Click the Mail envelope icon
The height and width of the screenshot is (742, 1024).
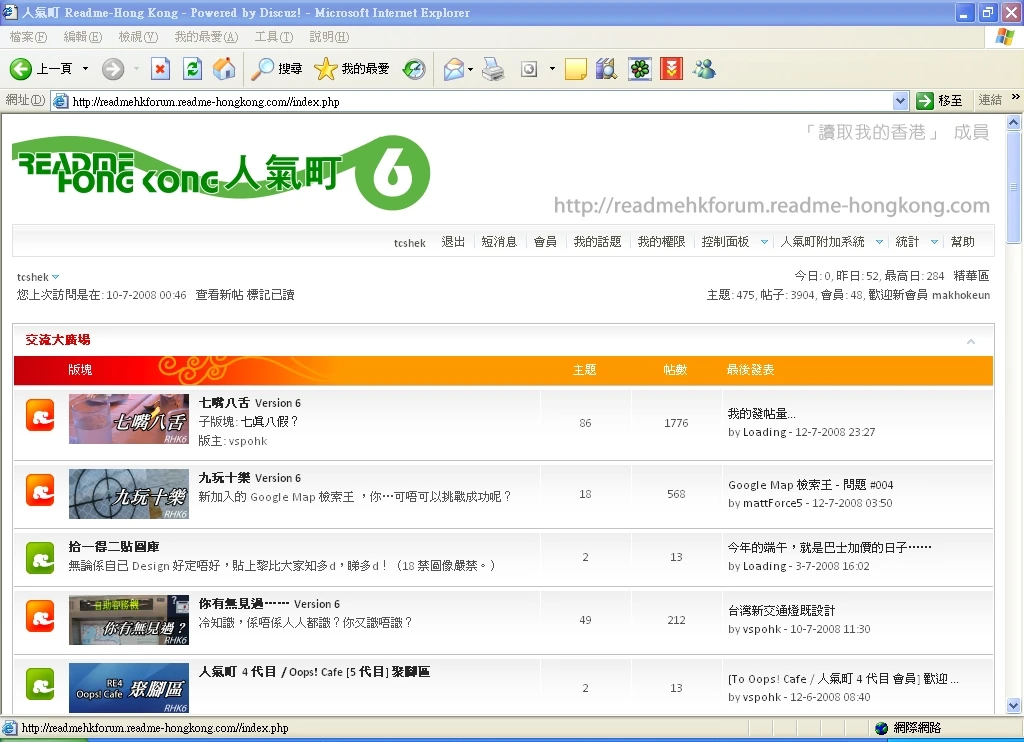[453, 69]
